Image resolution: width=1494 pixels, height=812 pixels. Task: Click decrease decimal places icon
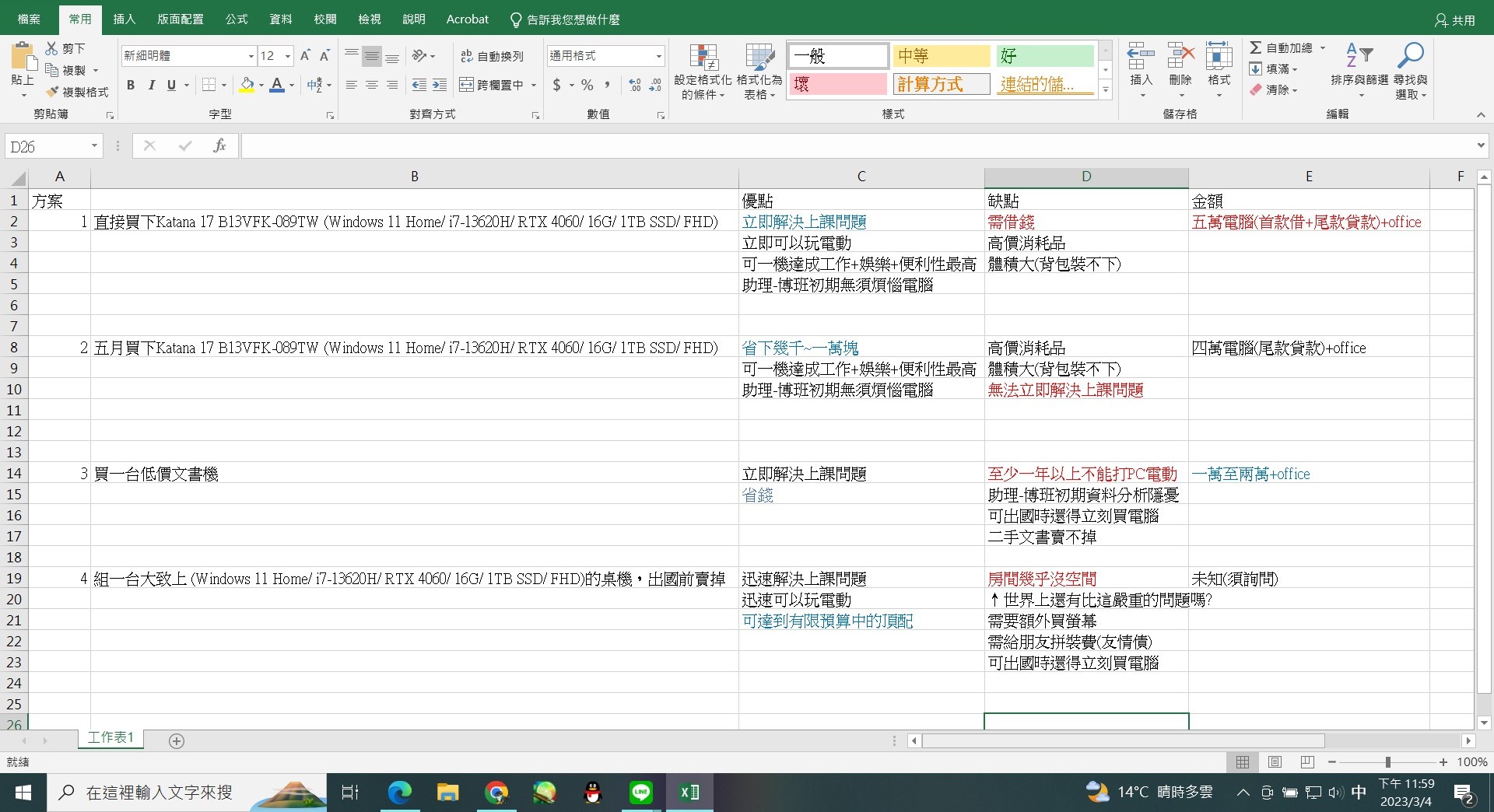pyautogui.click(x=655, y=85)
